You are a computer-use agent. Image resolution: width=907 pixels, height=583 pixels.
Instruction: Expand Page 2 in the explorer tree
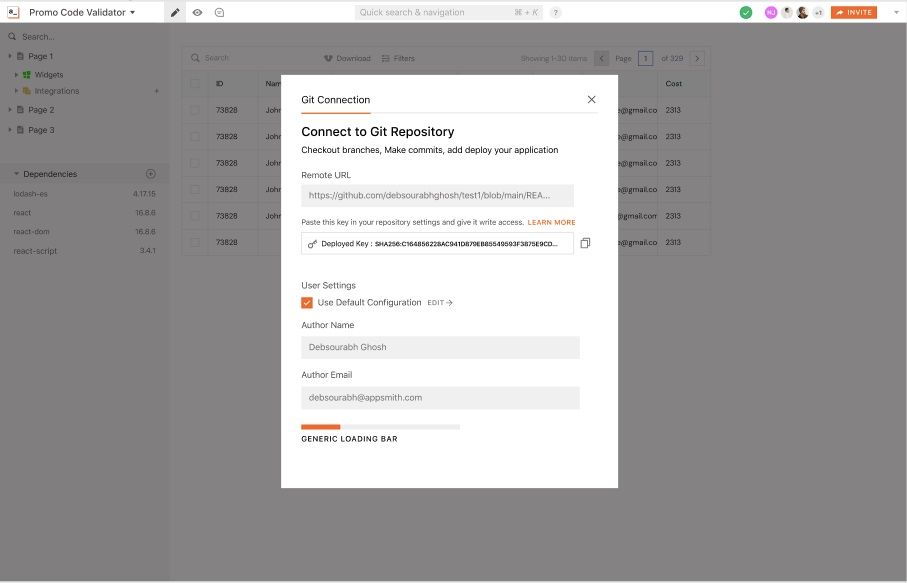tap(10, 109)
